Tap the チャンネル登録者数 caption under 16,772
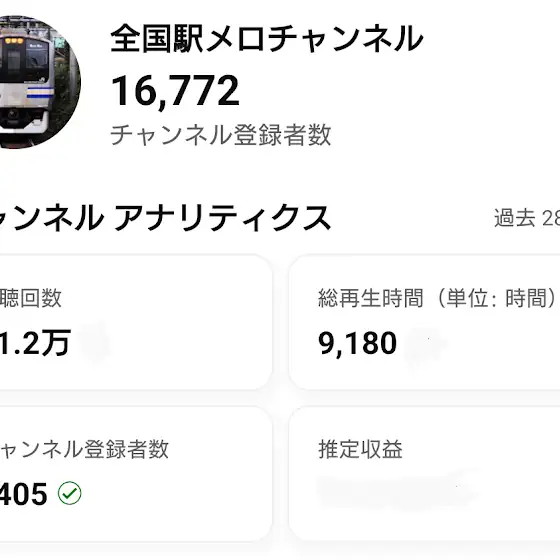 (221, 135)
